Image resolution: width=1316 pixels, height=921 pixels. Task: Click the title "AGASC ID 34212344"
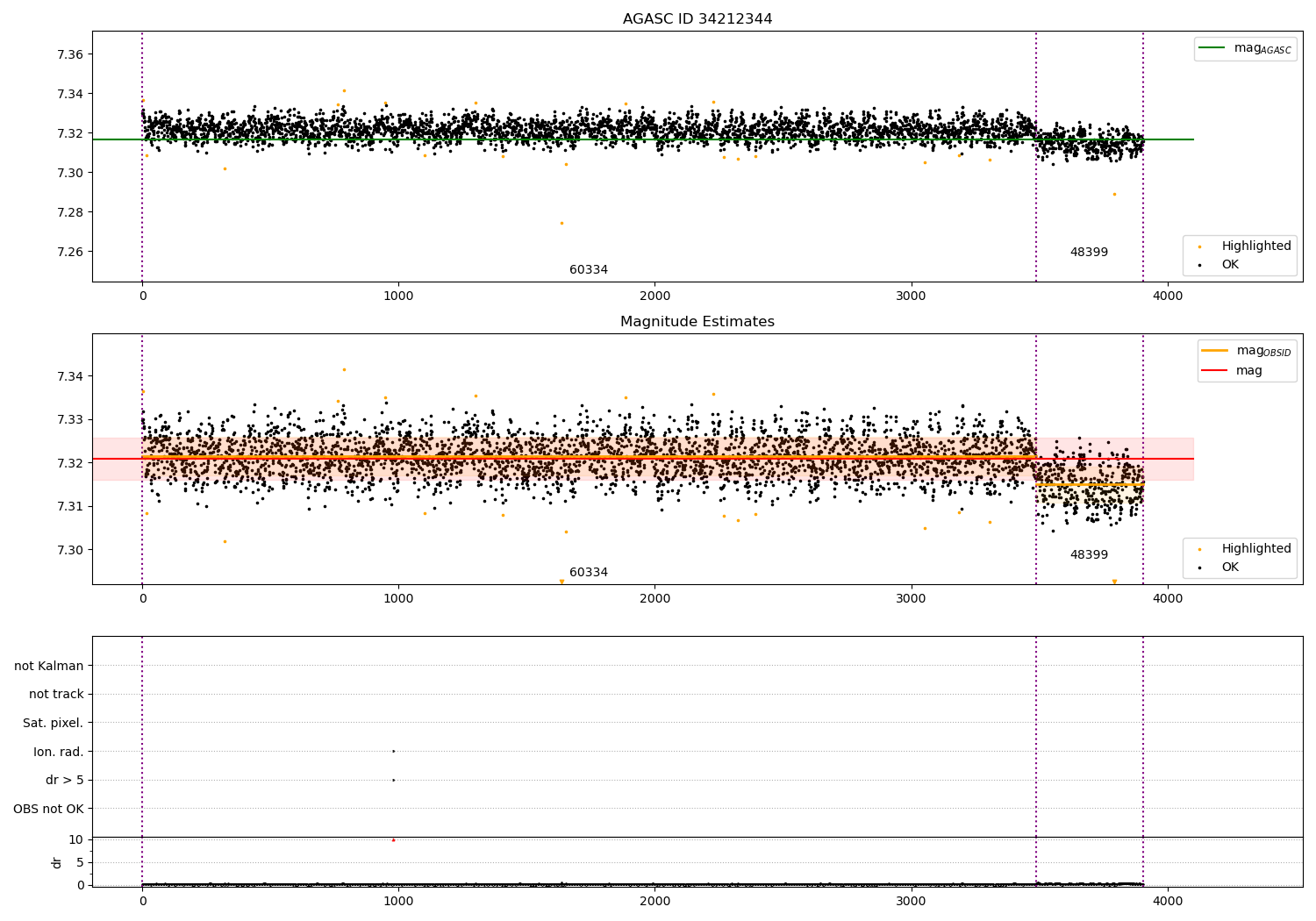697,19
